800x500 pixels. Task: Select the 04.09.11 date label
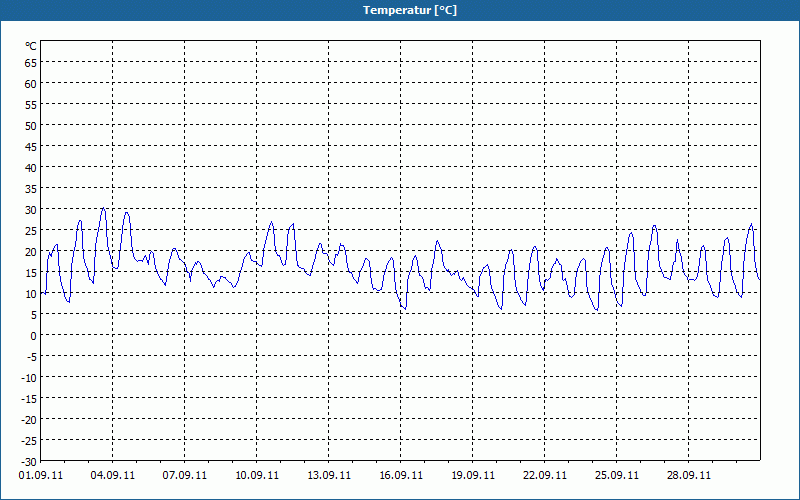click(x=113, y=475)
